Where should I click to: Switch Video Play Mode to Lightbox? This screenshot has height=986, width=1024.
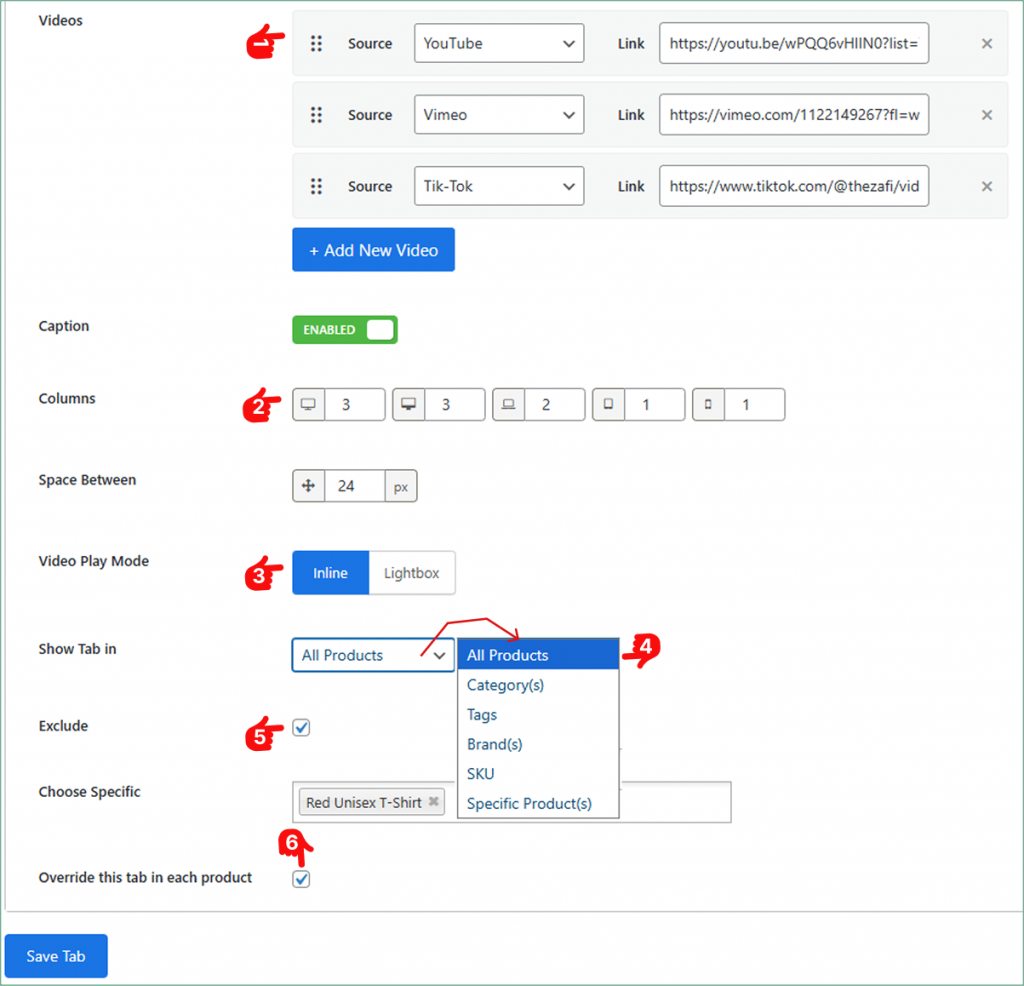(x=411, y=573)
